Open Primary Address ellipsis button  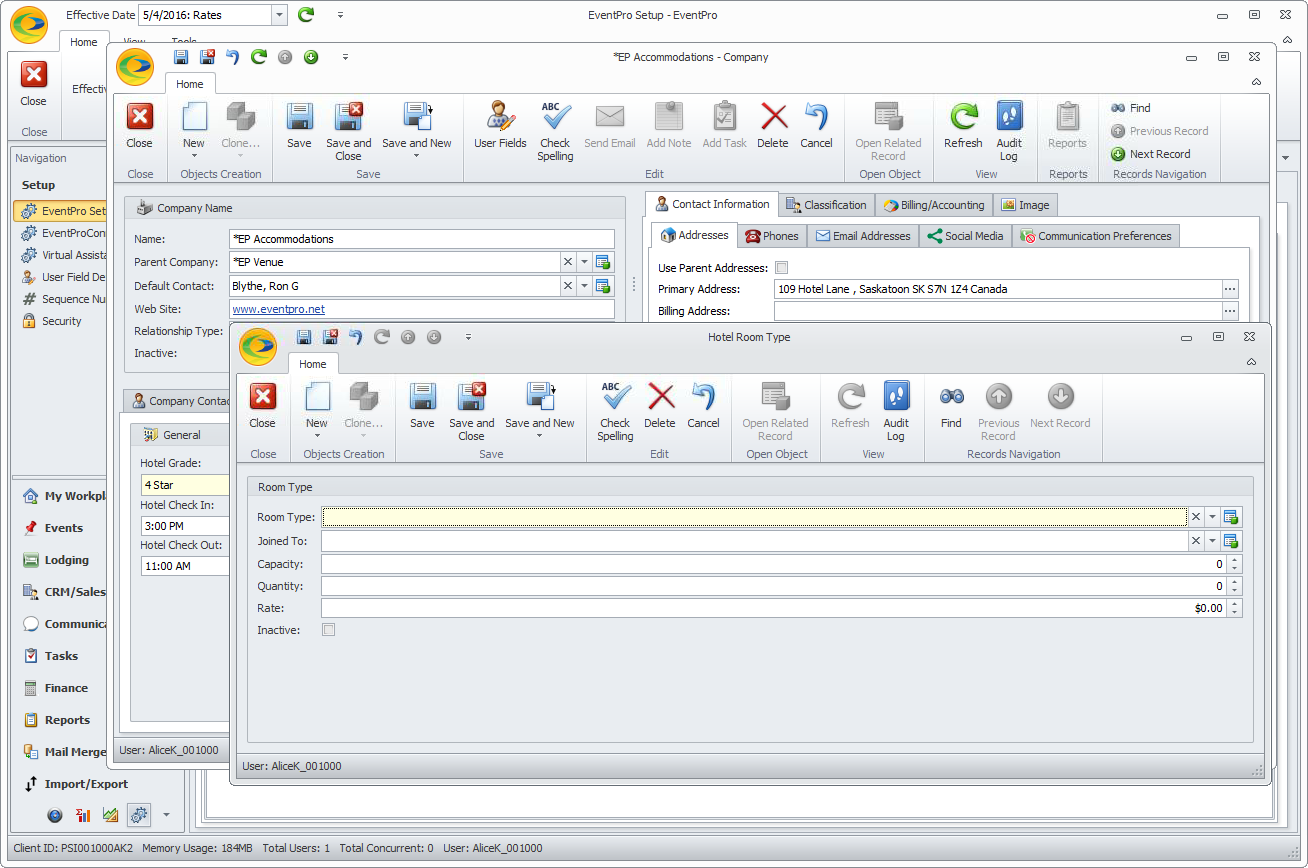point(1230,289)
